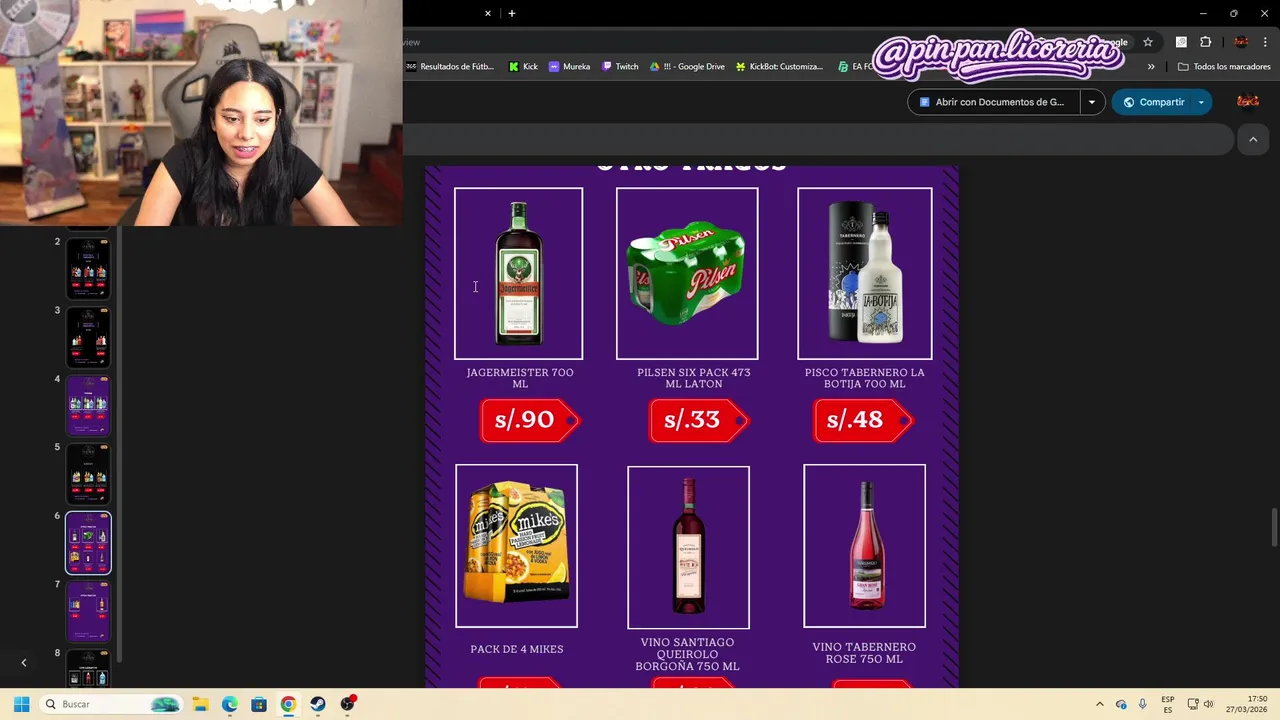Open the Todos los marcadores folder
Image resolution: width=1280 pixels, height=720 pixels.
[x=1224, y=66]
